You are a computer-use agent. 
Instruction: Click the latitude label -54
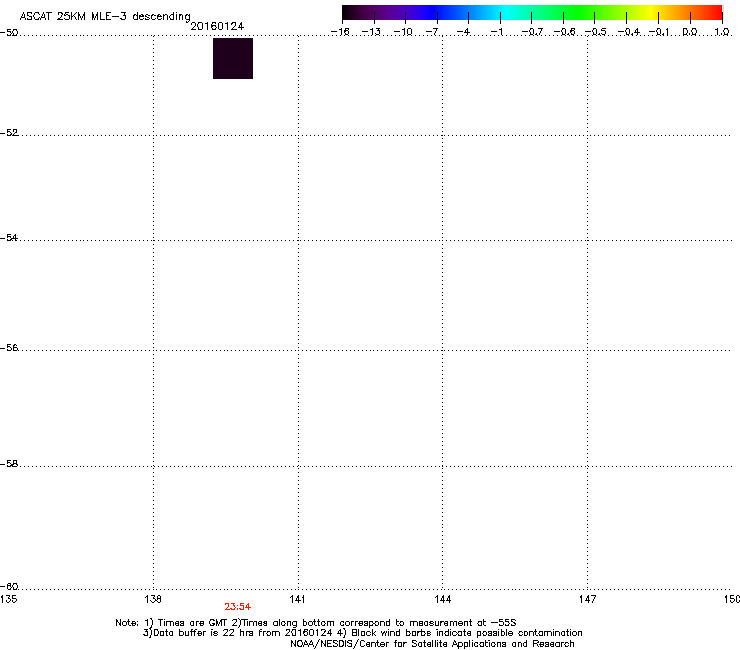[9, 237]
